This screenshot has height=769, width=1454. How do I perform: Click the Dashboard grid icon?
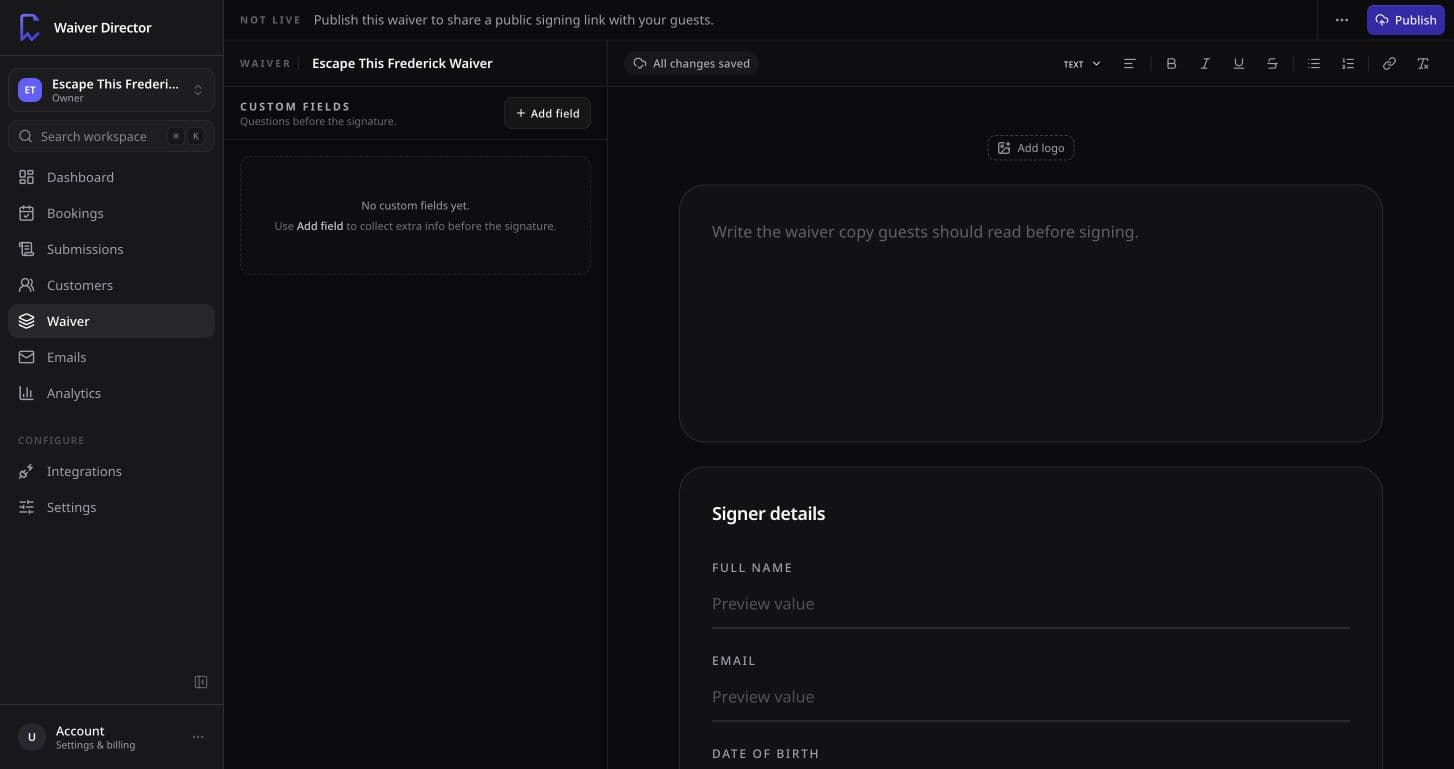[27, 177]
